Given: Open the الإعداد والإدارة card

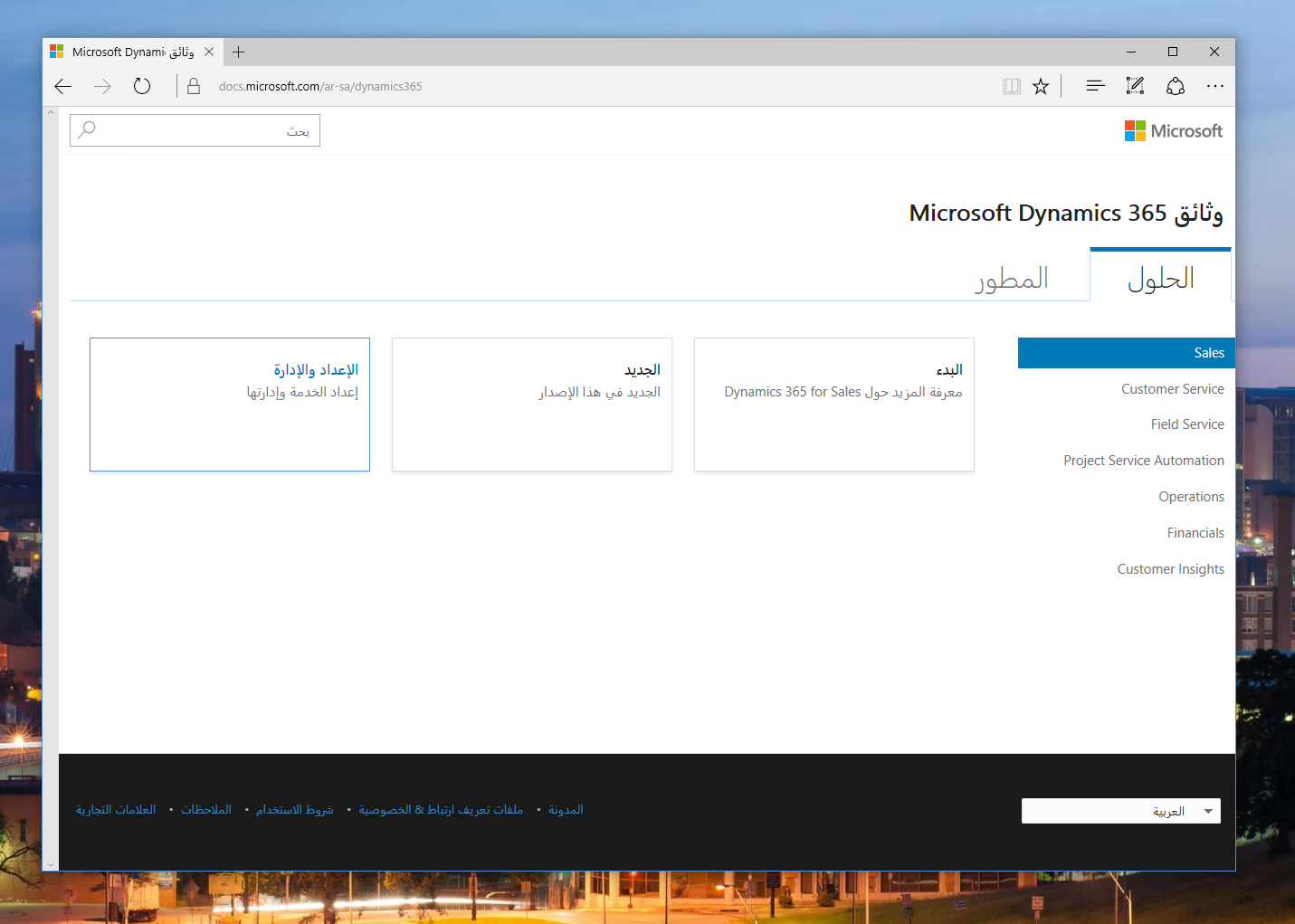Looking at the screenshot, I should [230, 405].
